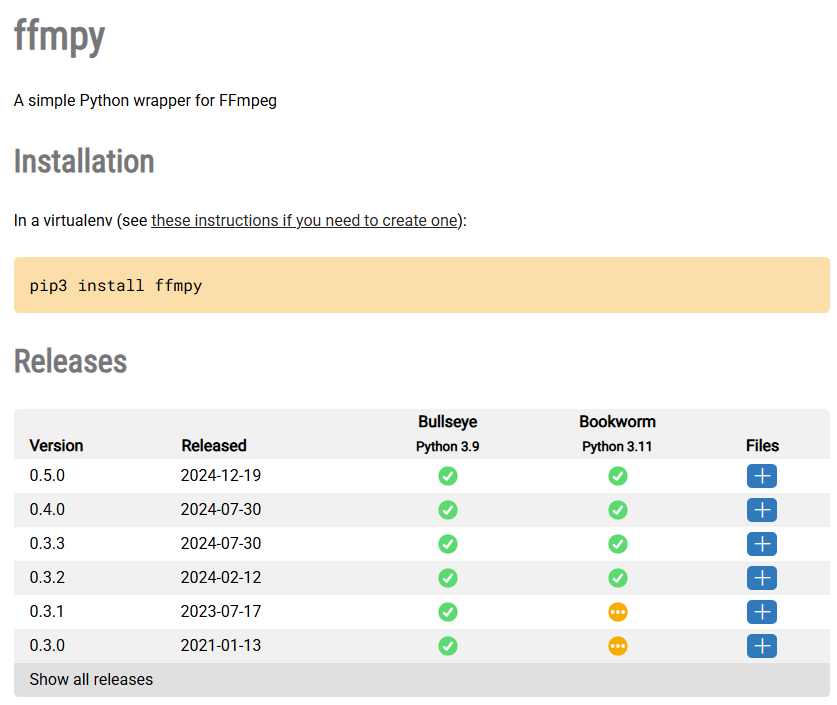Image resolution: width=837 pixels, height=705 pixels.
Task: Select version number 0.3.3
Action: point(47,543)
